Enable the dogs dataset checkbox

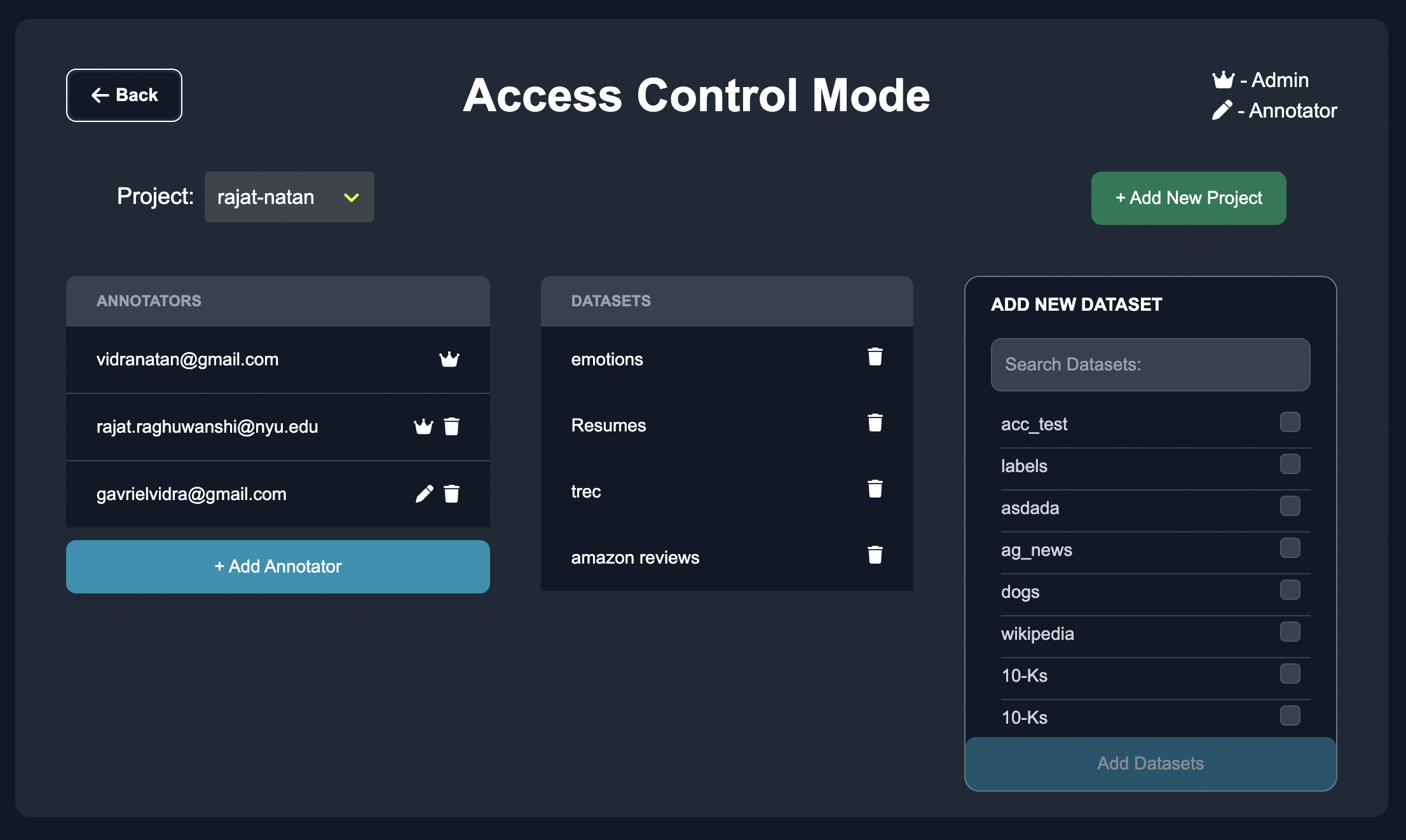(x=1290, y=590)
